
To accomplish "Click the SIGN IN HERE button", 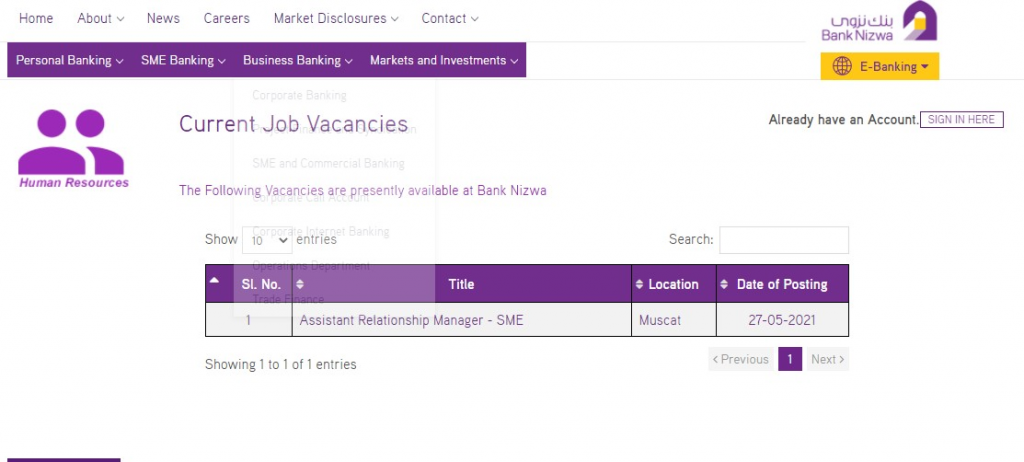I will [961, 120].
